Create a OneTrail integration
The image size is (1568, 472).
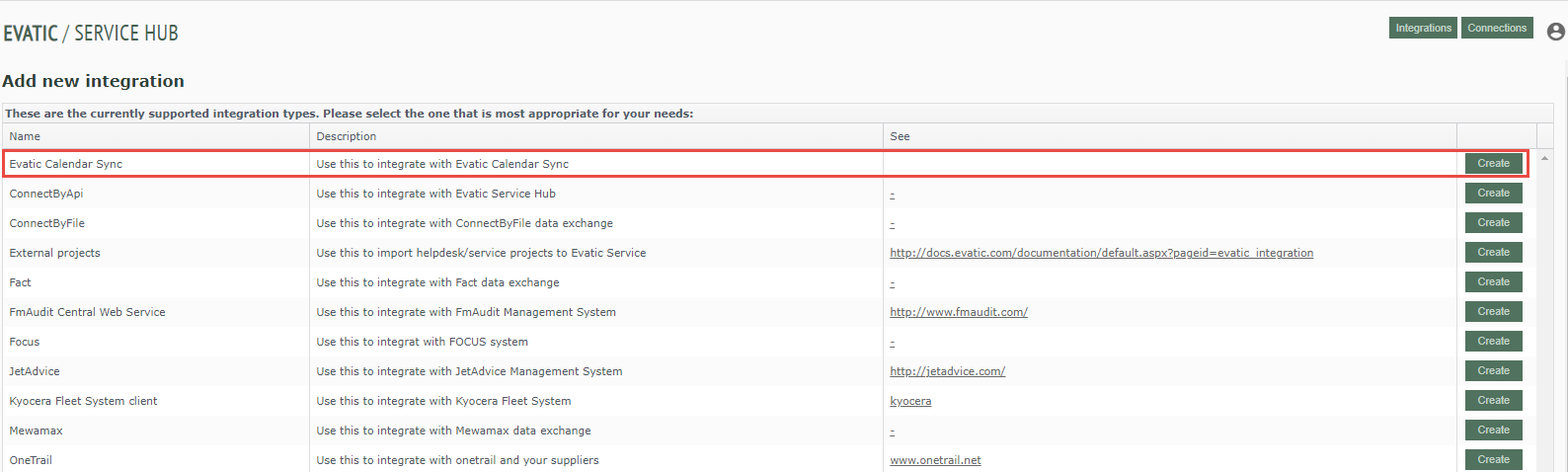click(1493, 460)
